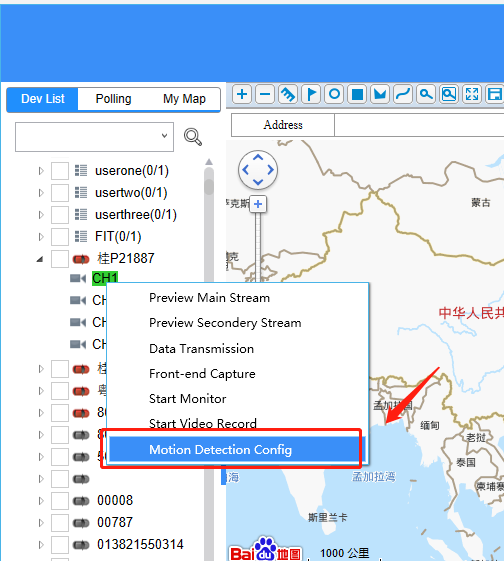Click the gray car icon for 013821550314

point(81,545)
